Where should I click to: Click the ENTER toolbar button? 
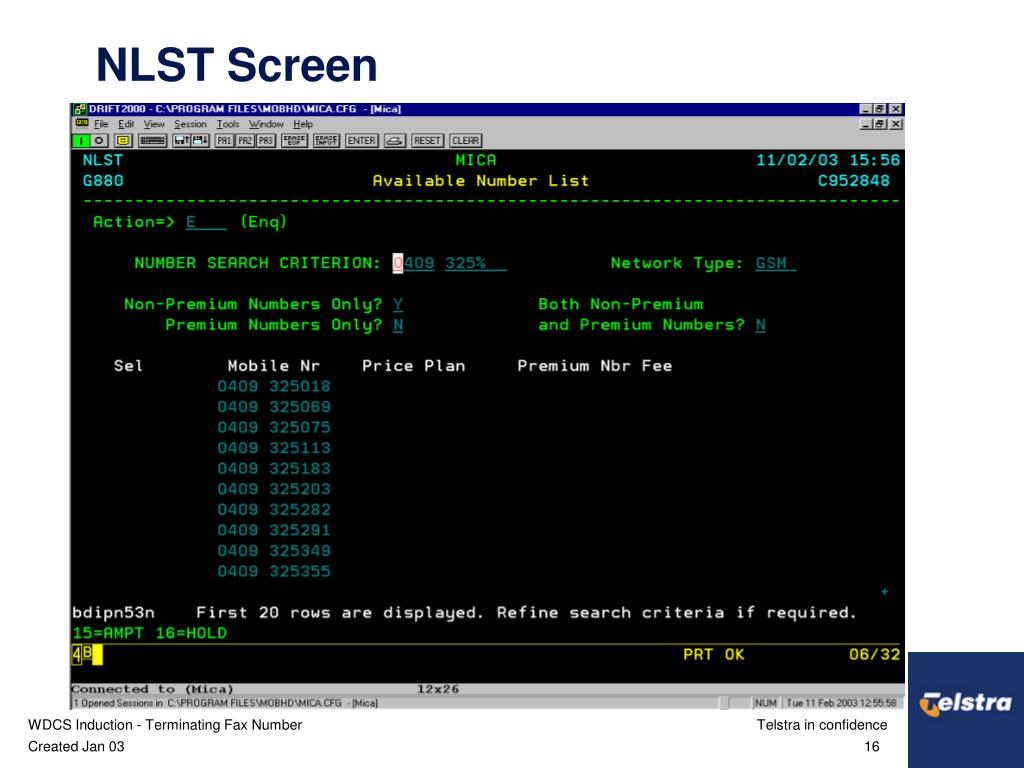coord(362,140)
